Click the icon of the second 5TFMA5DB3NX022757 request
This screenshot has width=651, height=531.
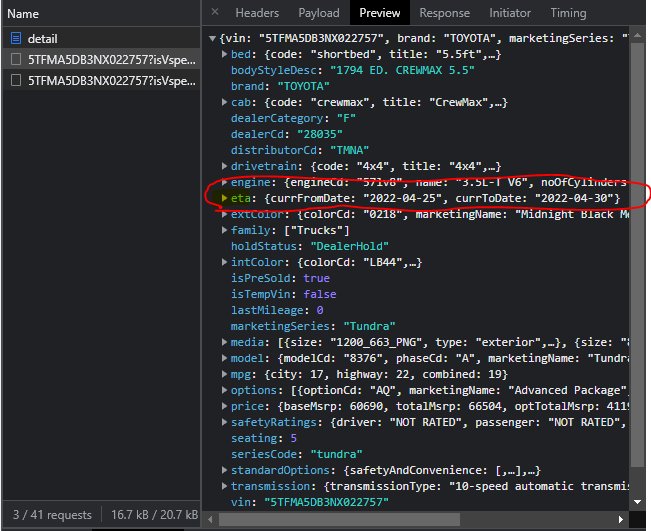coord(16,80)
